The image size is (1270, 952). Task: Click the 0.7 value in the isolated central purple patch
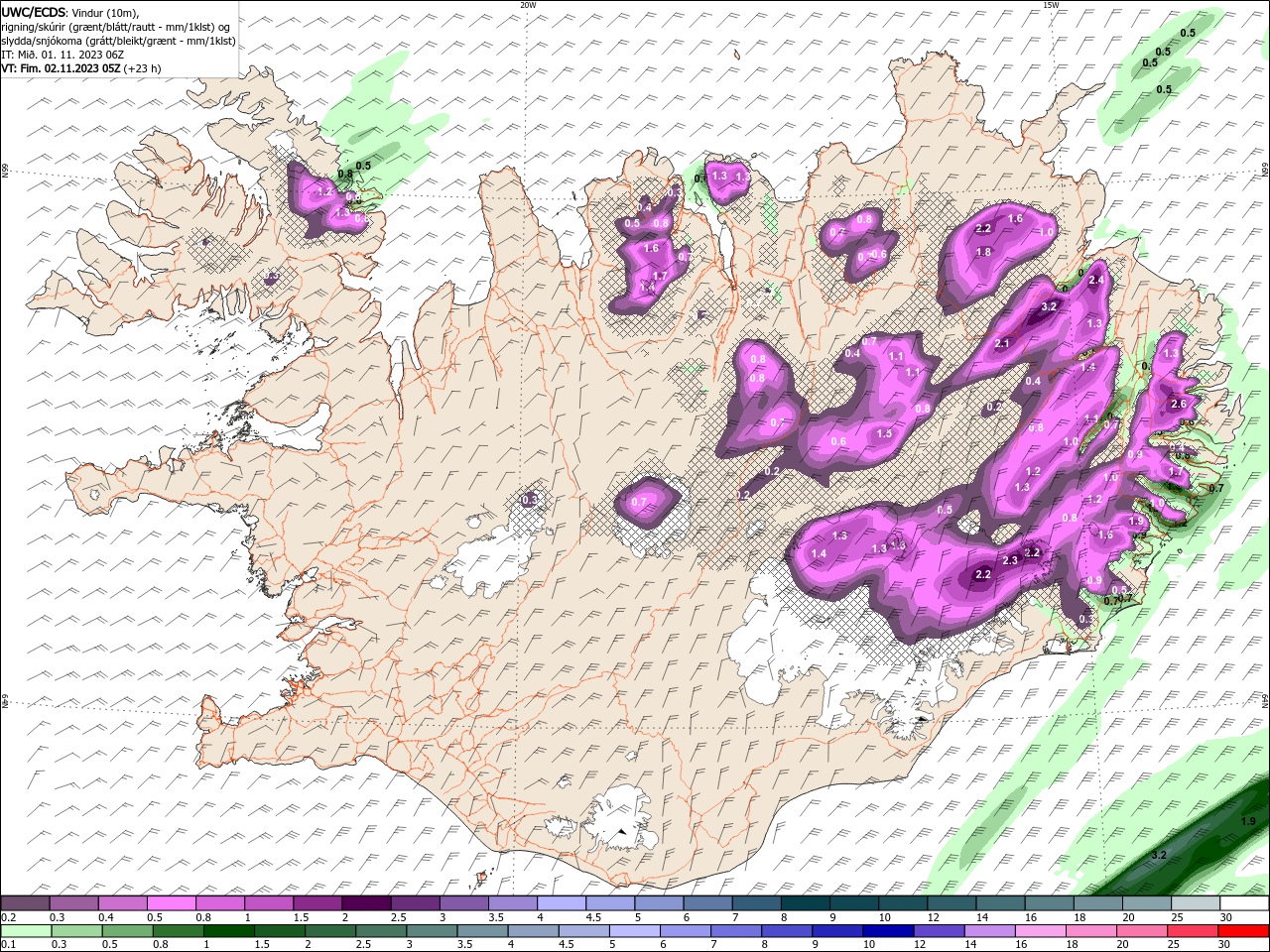[639, 503]
